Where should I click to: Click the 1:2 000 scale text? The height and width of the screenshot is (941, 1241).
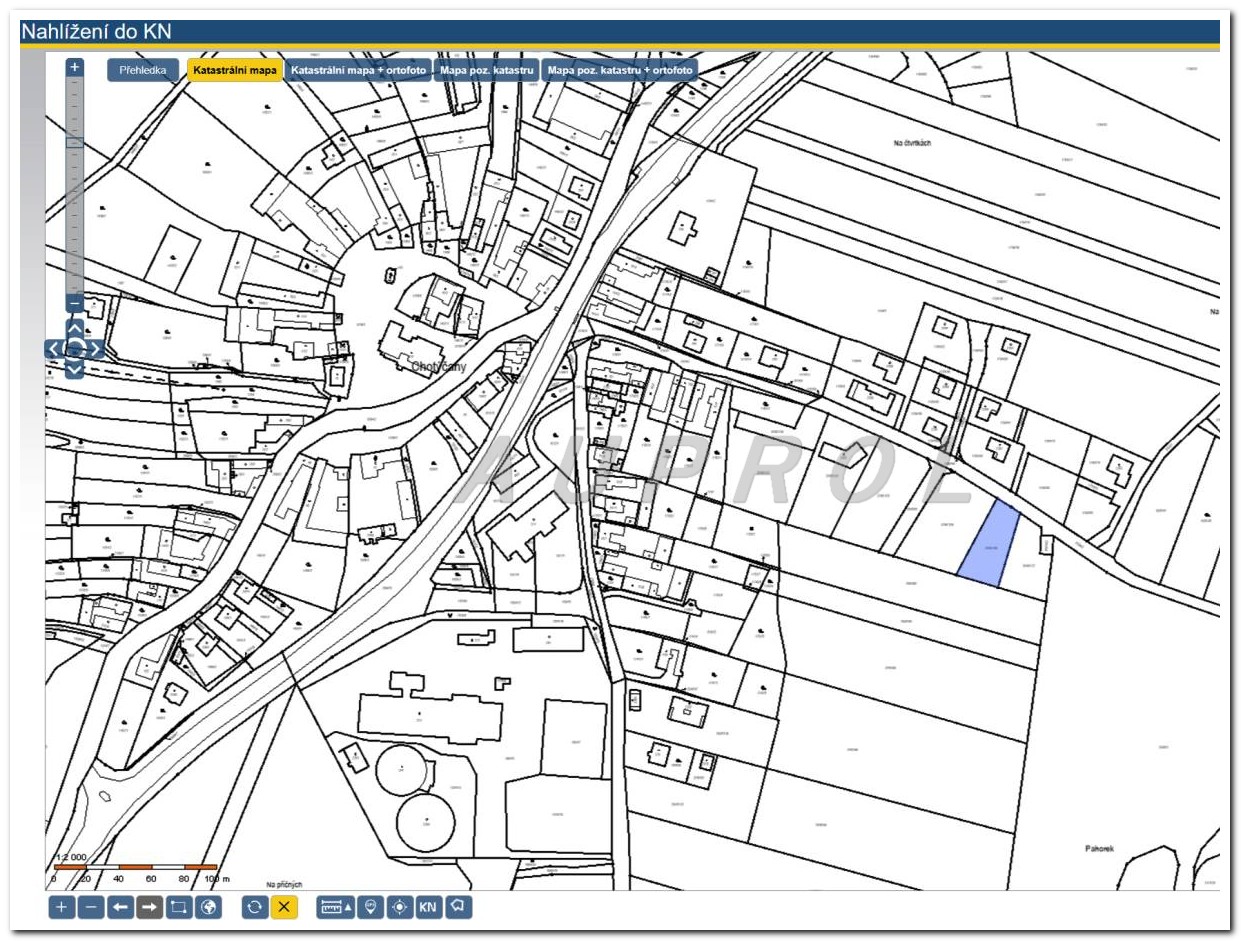coord(72,858)
